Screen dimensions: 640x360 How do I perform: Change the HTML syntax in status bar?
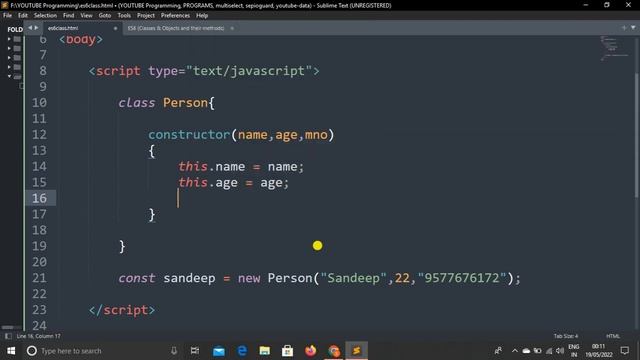[x=613, y=336]
